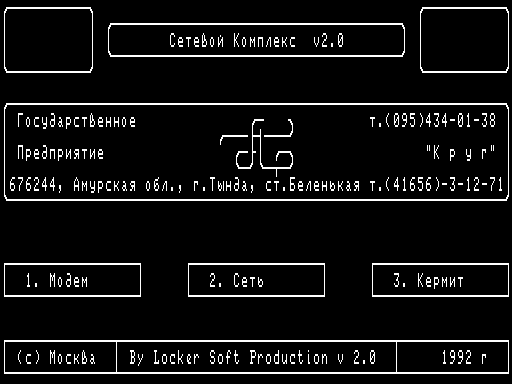This screenshot has width=512, height=384.
Task: Click the г.Тында city text
Action: (224, 185)
